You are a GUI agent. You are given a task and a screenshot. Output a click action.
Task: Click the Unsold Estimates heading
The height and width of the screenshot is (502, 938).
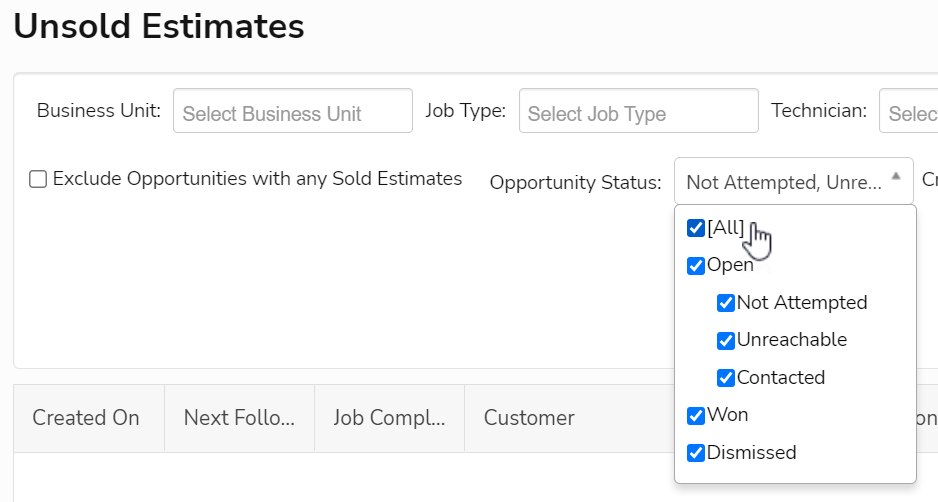(159, 26)
